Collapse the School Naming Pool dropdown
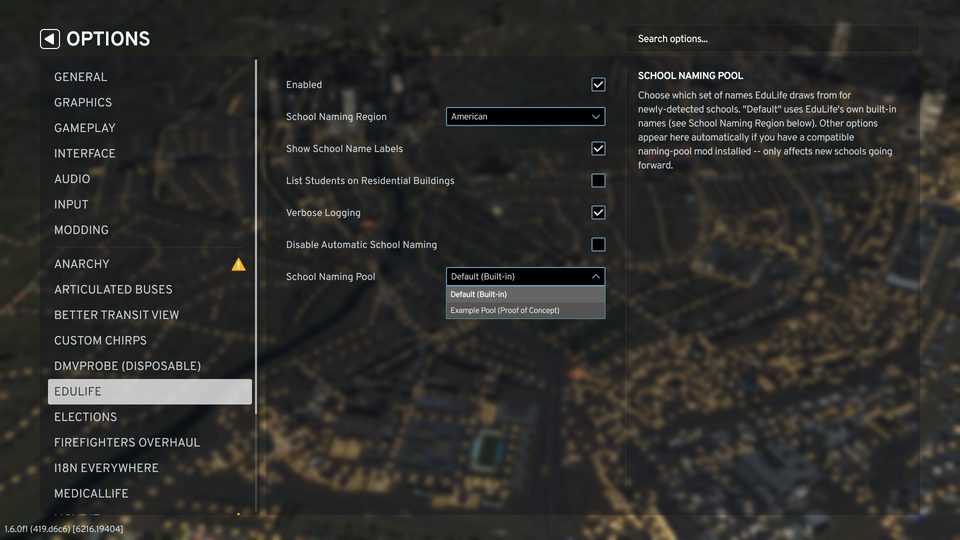The height and width of the screenshot is (540, 960). click(525, 277)
